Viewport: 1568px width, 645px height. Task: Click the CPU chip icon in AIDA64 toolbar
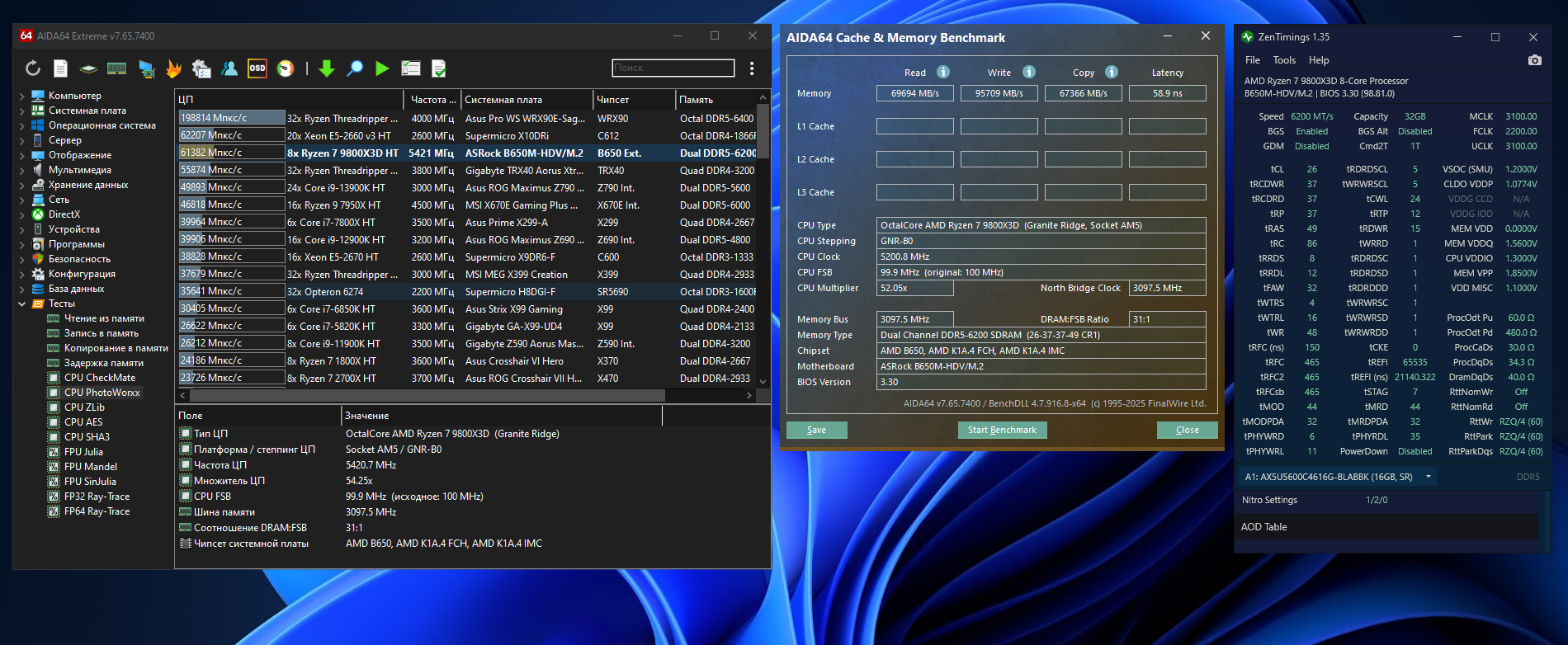[88, 68]
